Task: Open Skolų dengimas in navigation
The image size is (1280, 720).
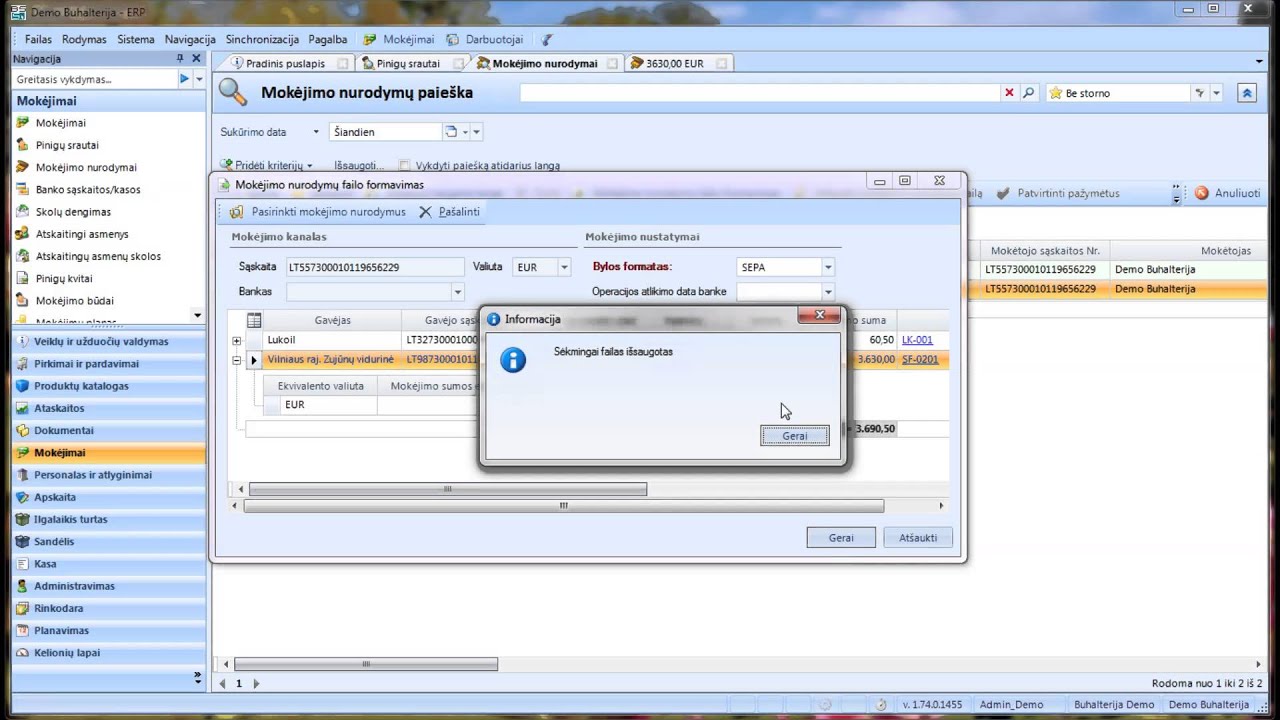Action: (73, 212)
